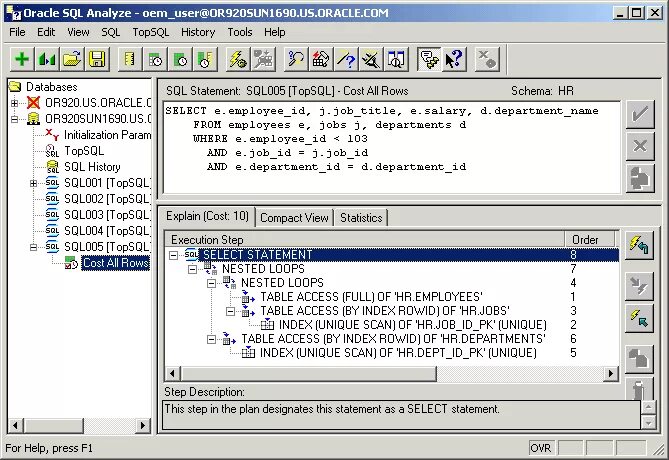Select the TopSQL tree node
This screenshot has width=669, height=460.
(84, 151)
